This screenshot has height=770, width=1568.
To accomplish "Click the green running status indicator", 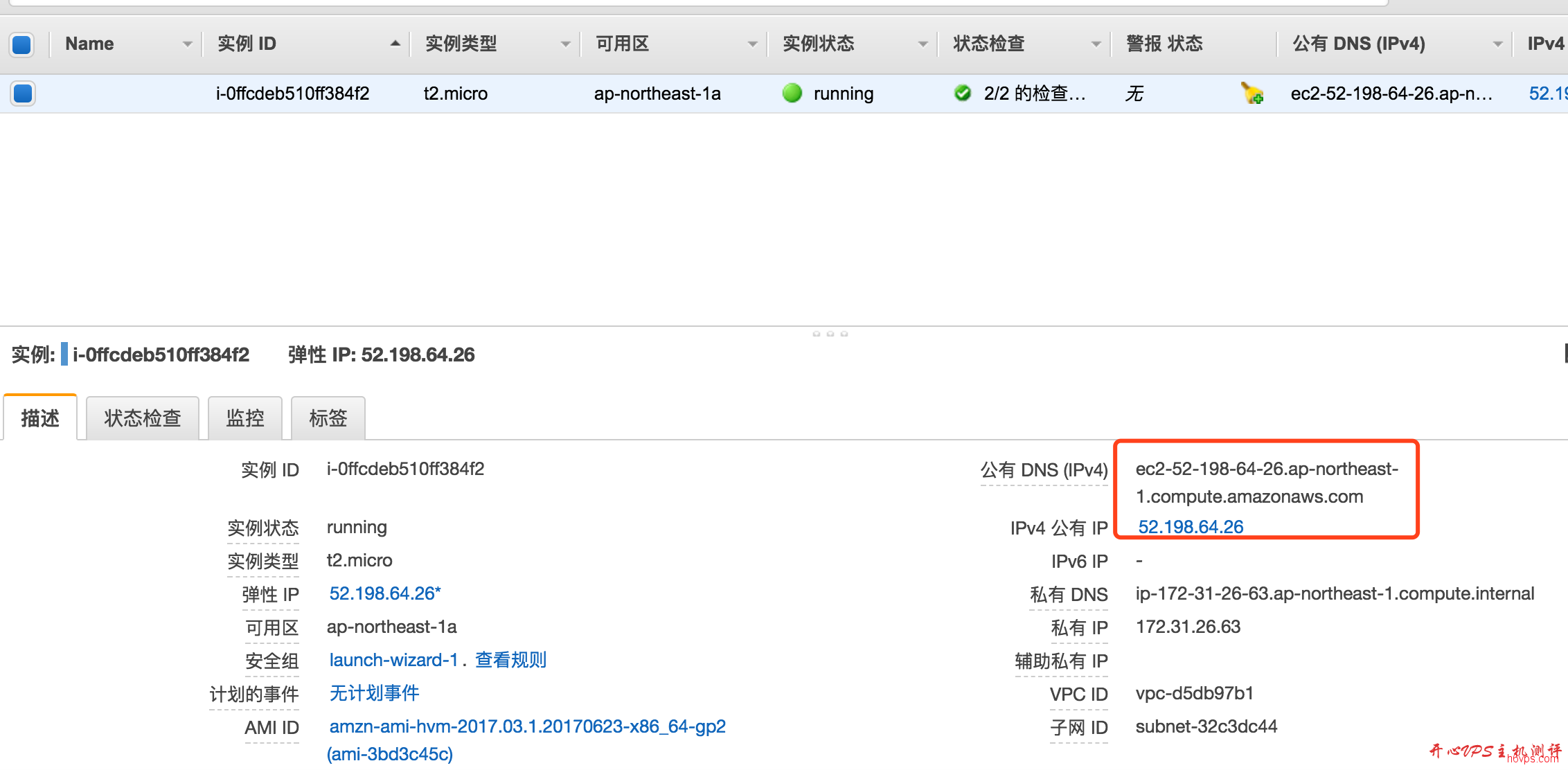I will tap(792, 93).
